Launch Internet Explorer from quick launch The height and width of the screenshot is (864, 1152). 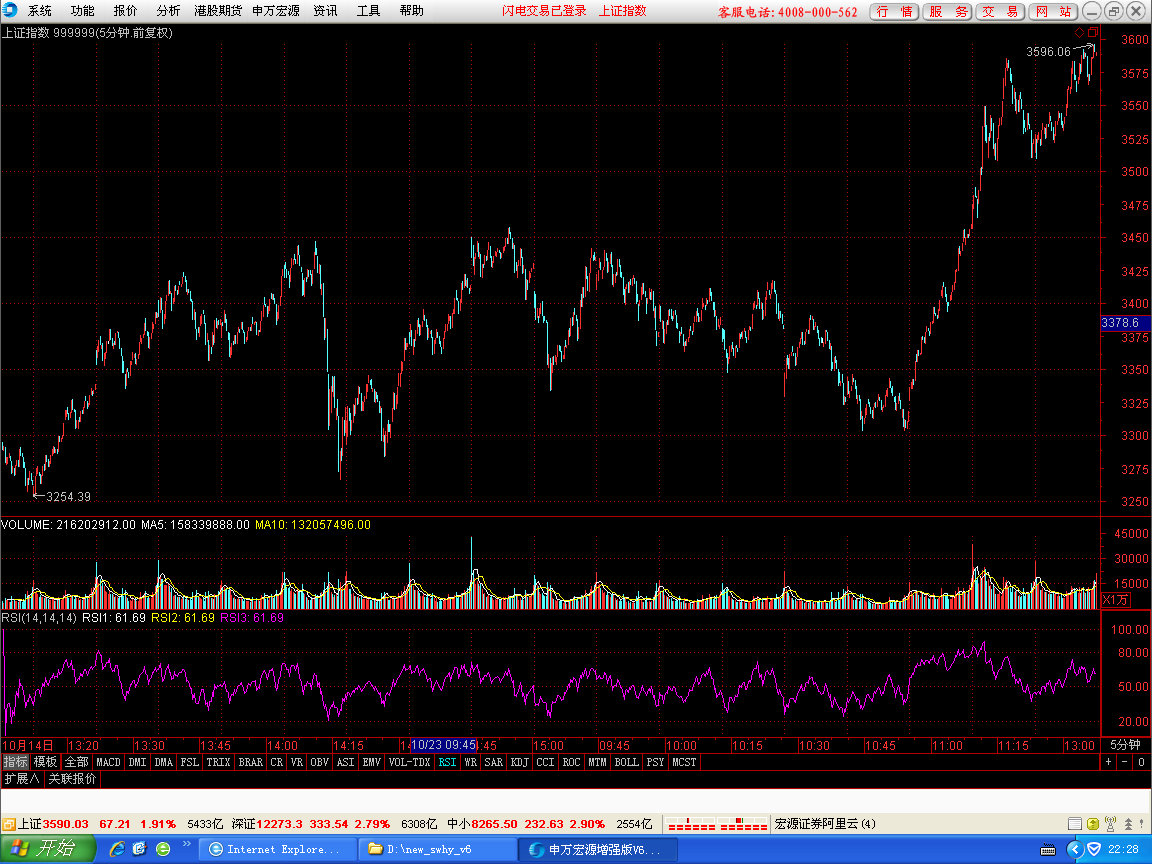pyautogui.click(x=118, y=849)
